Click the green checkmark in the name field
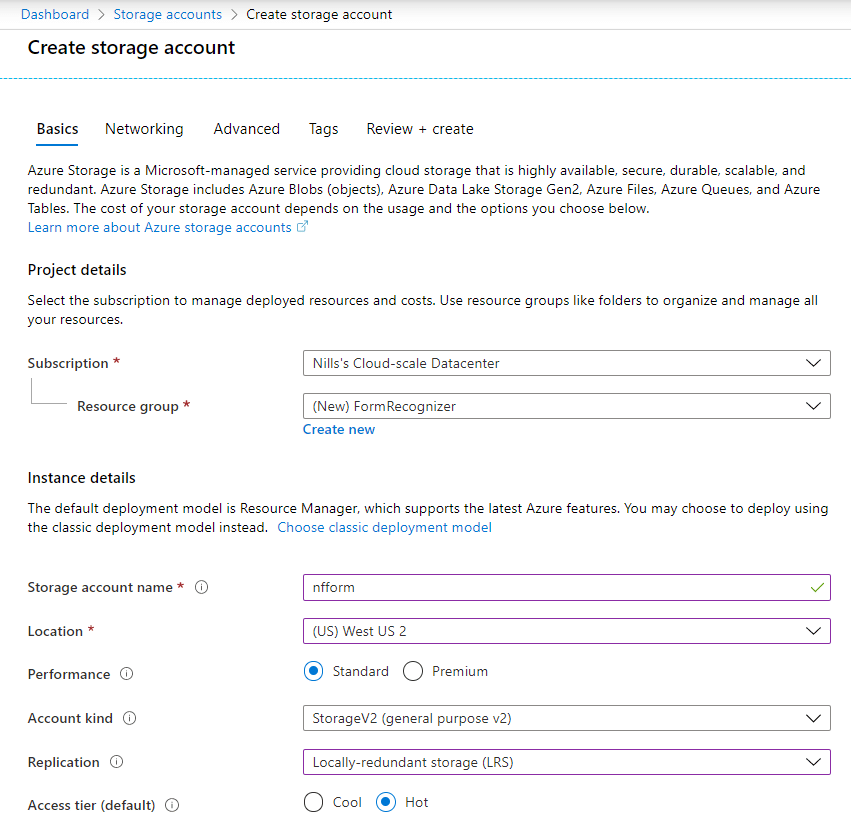851x821 pixels. coord(817,588)
